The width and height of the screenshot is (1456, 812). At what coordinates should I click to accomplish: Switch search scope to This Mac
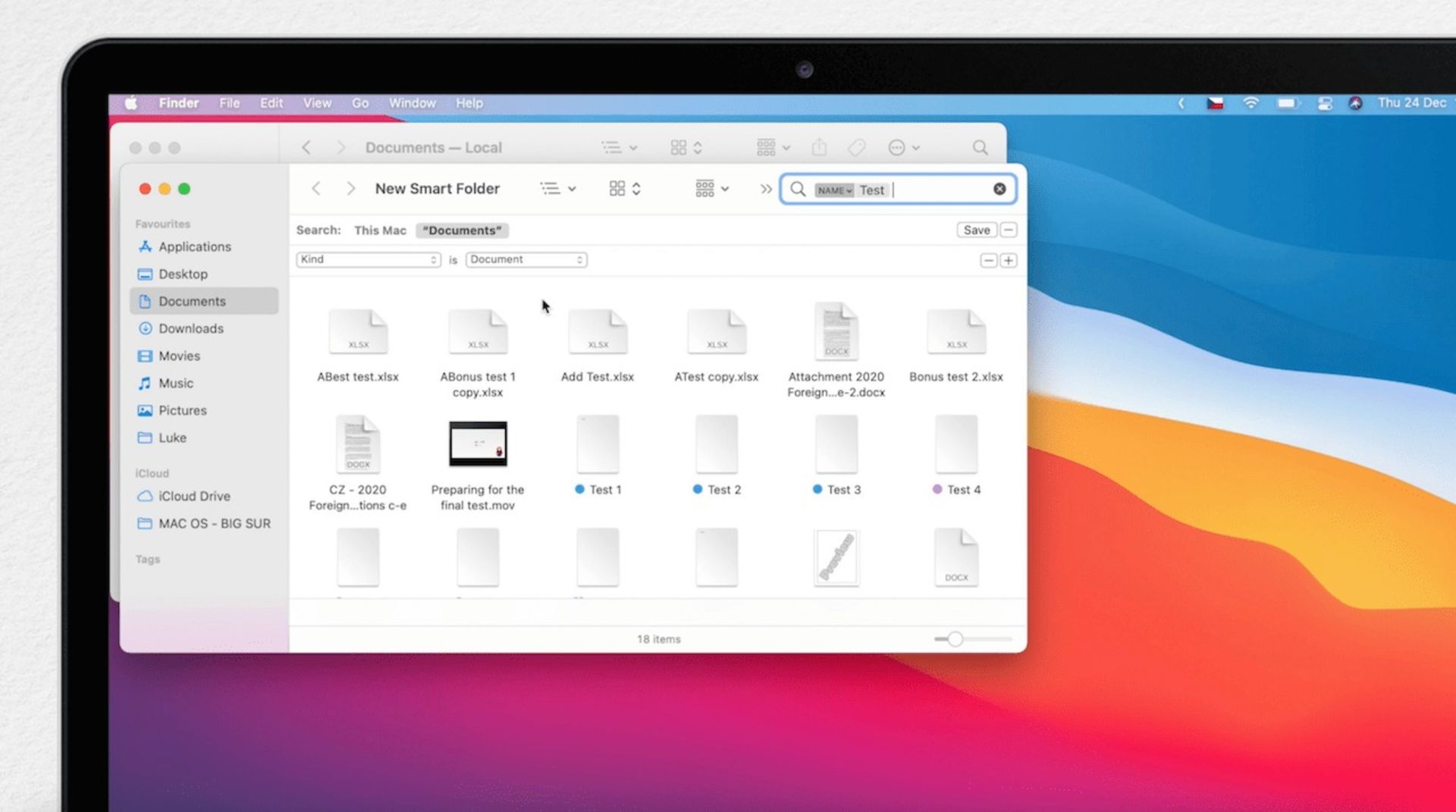click(x=380, y=230)
